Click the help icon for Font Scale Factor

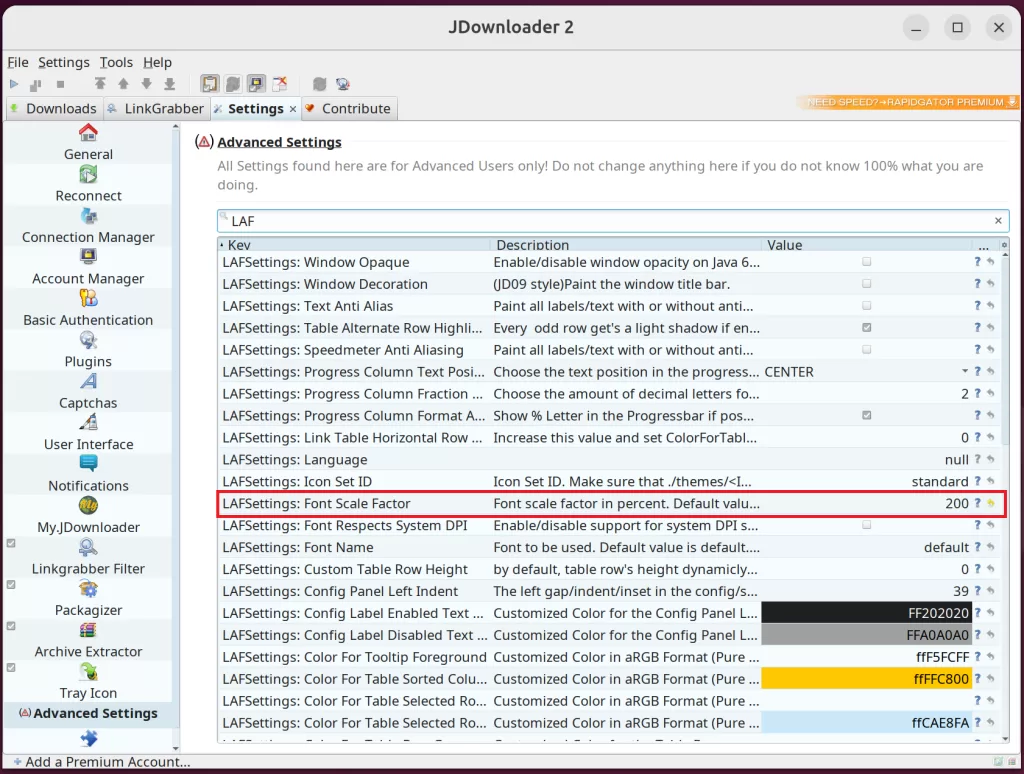[977, 504]
